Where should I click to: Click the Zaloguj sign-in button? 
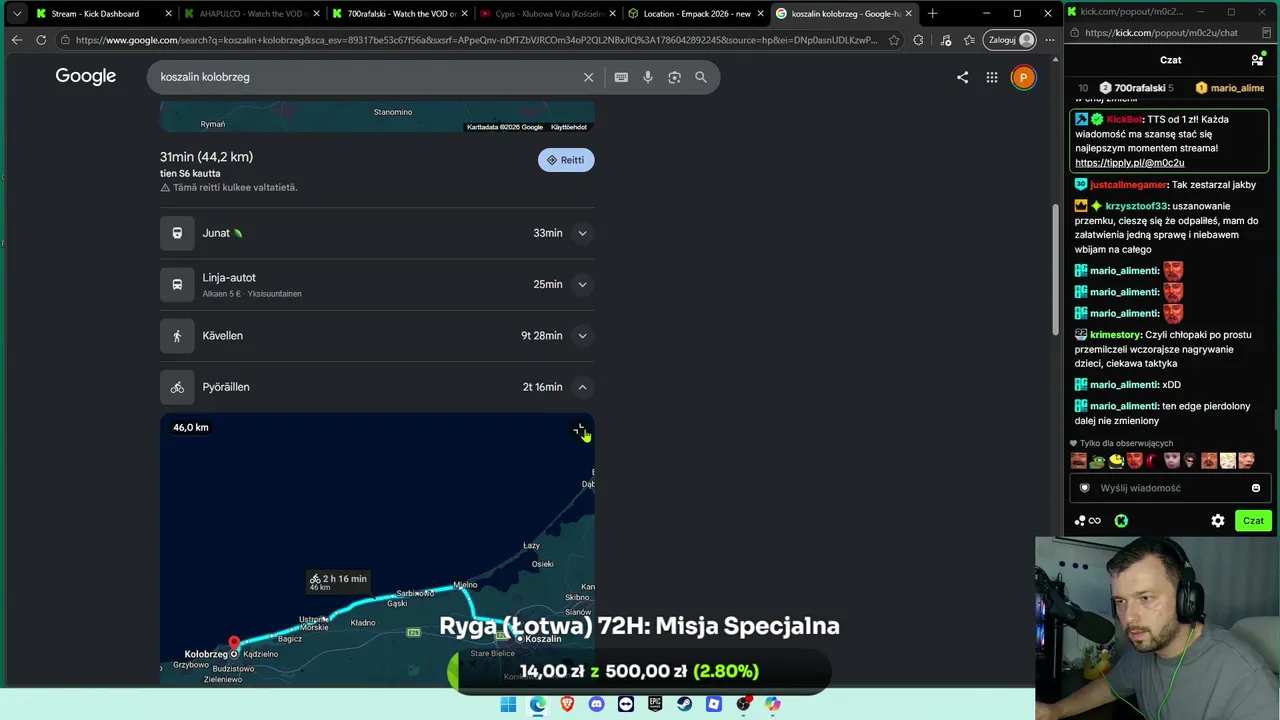pos(1012,40)
